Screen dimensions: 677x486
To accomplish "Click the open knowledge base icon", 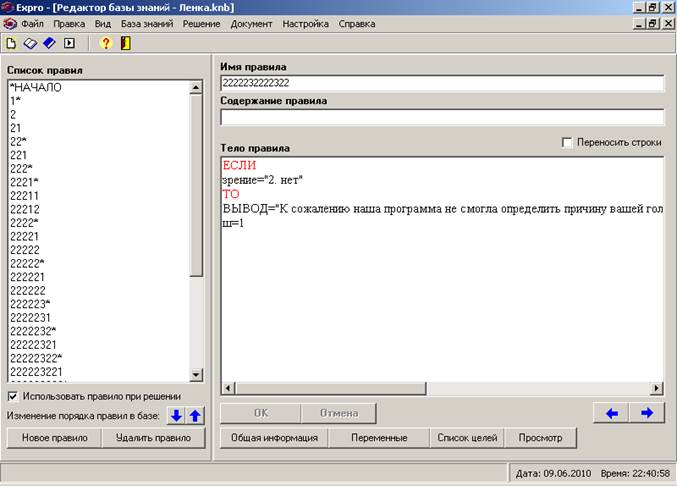I will pos(30,43).
